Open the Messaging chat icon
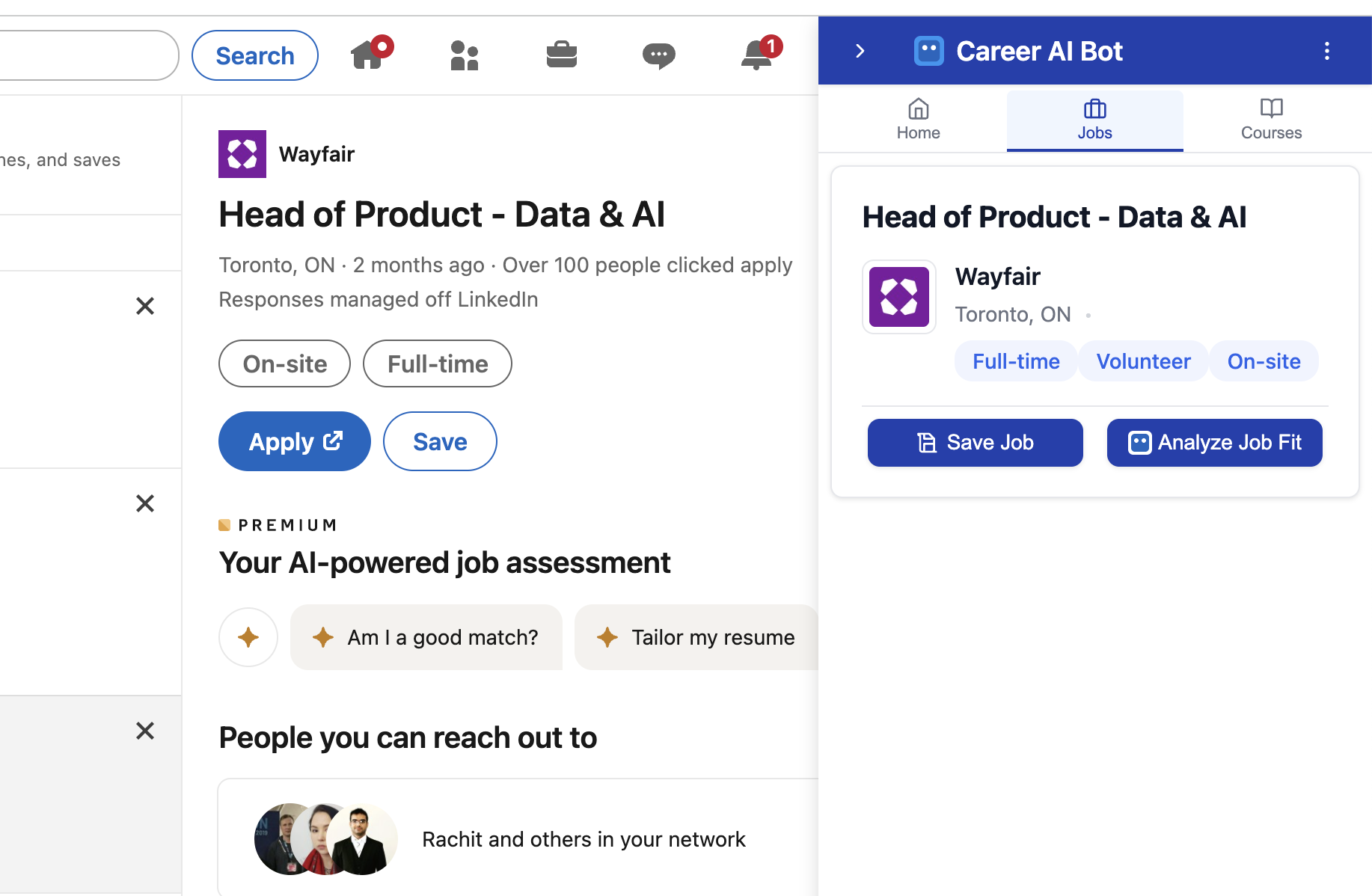Image resolution: width=1372 pixels, height=896 pixels. pyautogui.click(x=659, y=55)
